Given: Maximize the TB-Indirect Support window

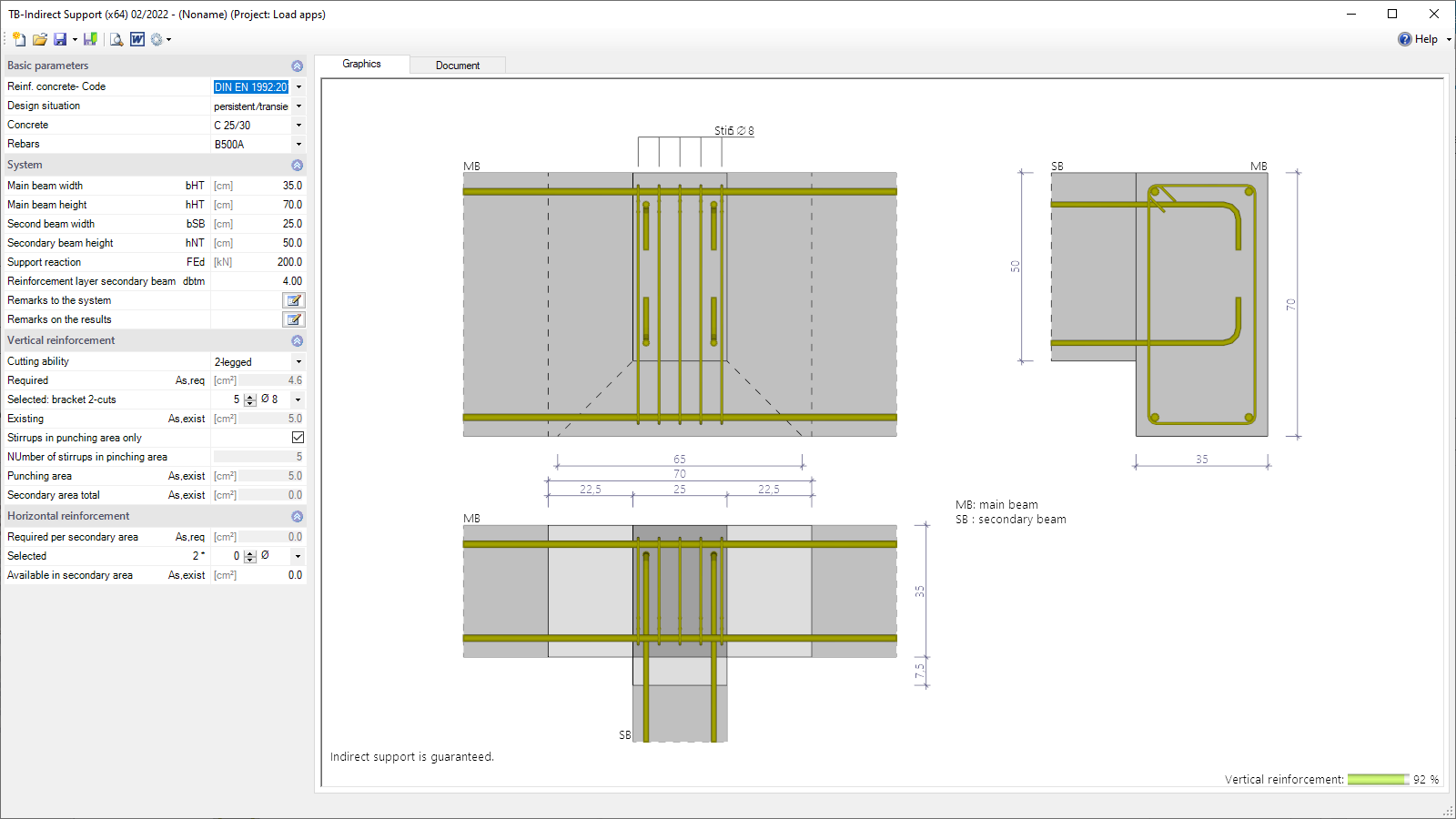Looking at the screenshot, I should pyautogui.click(x=1392, y=14).
